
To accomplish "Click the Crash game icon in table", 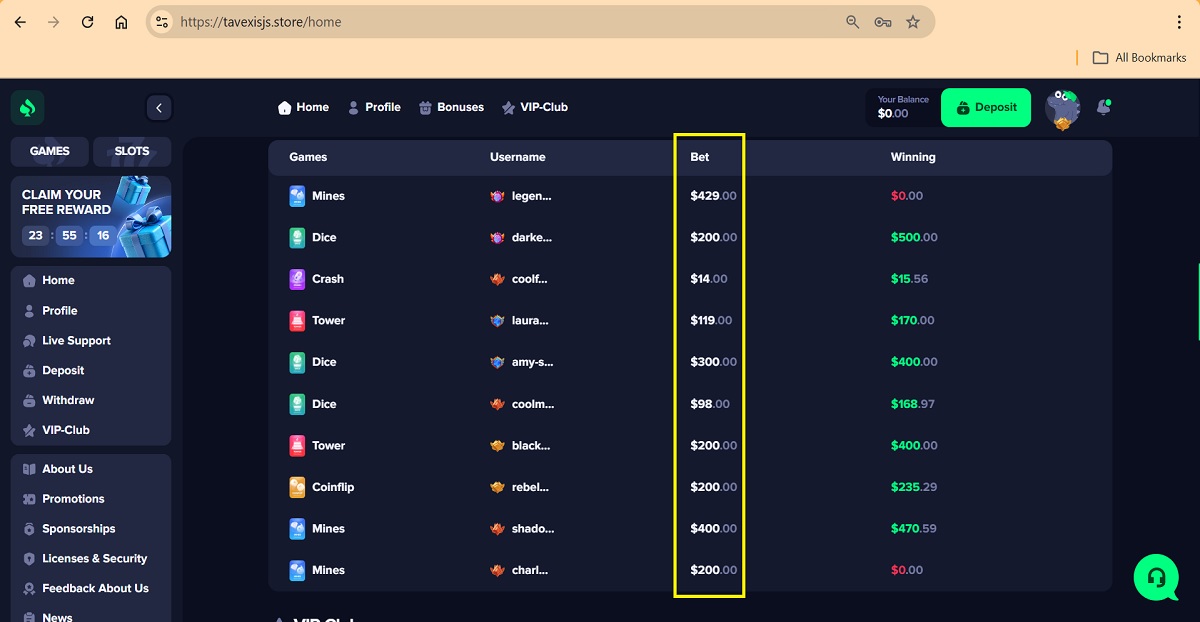I will [297, 279].
